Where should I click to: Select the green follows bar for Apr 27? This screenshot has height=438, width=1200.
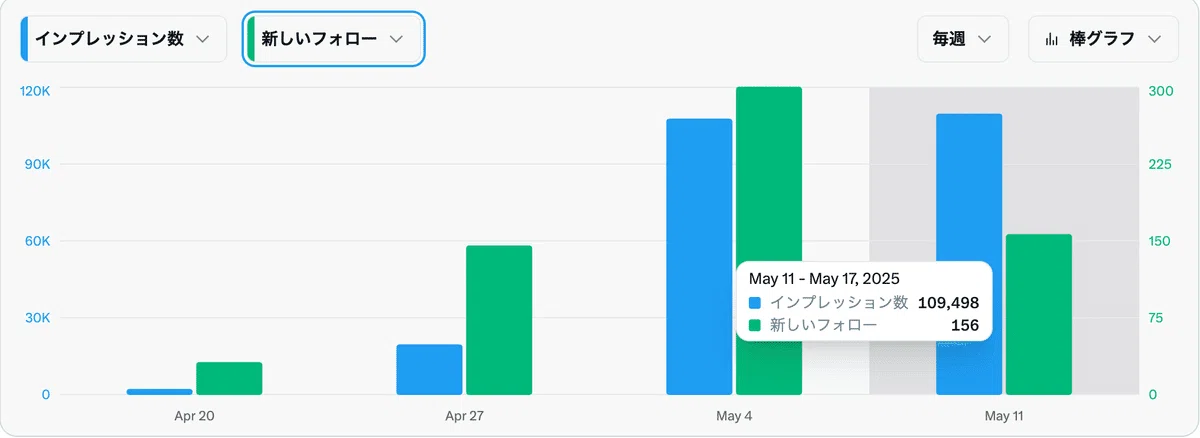499,320
